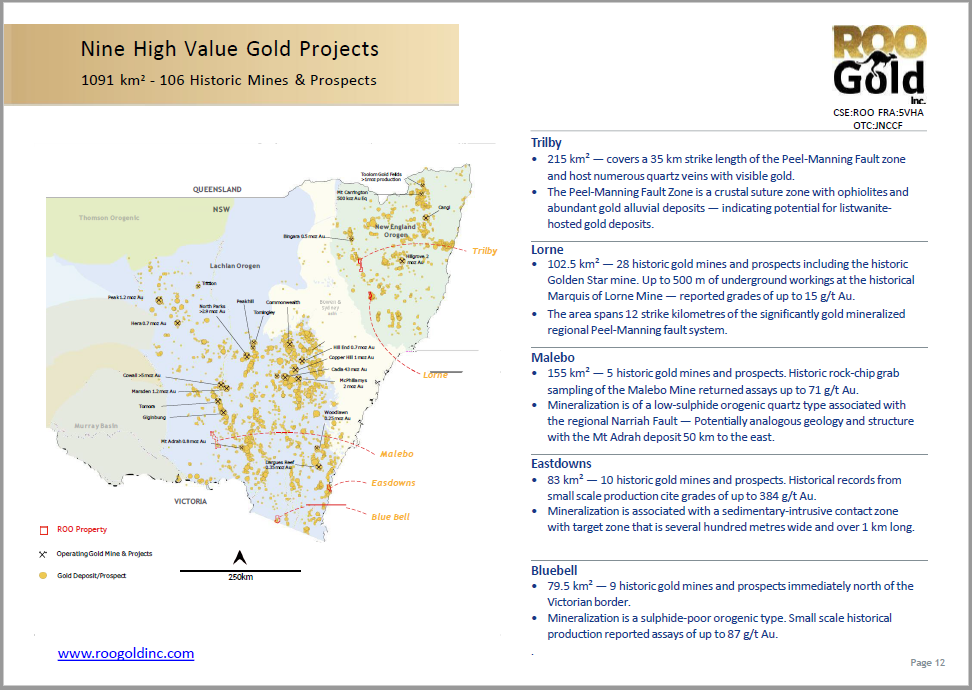972x690 pixels.
Task: Click the bullet starting '155 km² — 5 historic gold mines'
Action: (723, 381)
